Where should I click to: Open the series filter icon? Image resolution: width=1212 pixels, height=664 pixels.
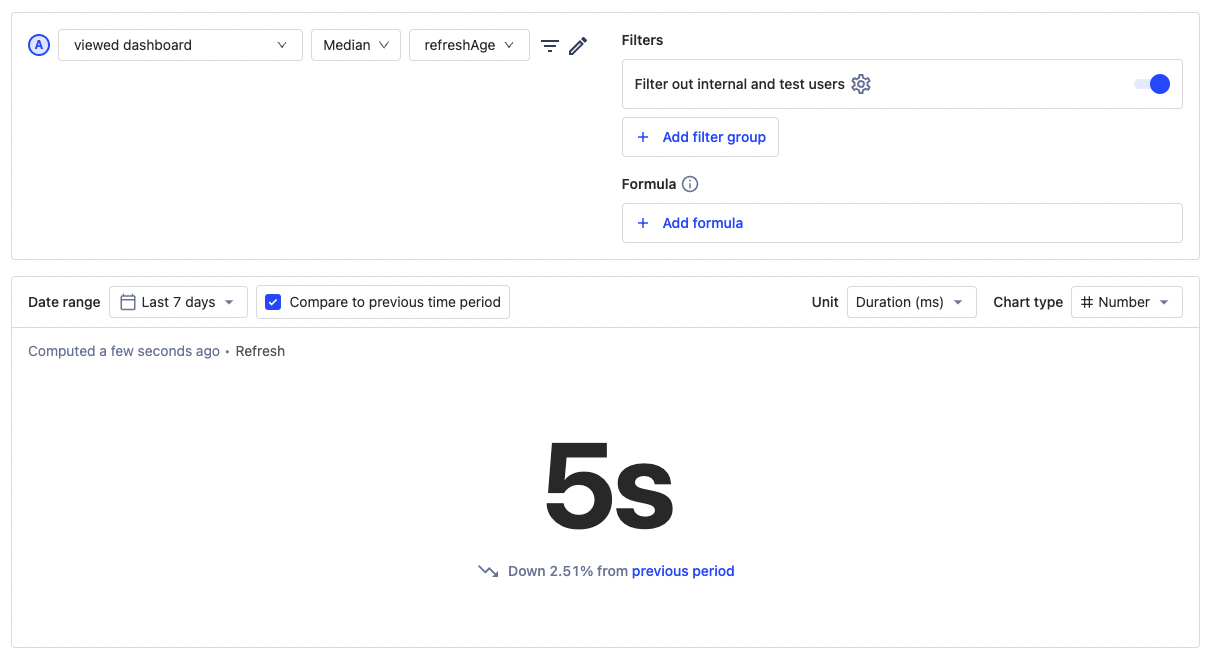pyautogui.click(x=549, y=44)
